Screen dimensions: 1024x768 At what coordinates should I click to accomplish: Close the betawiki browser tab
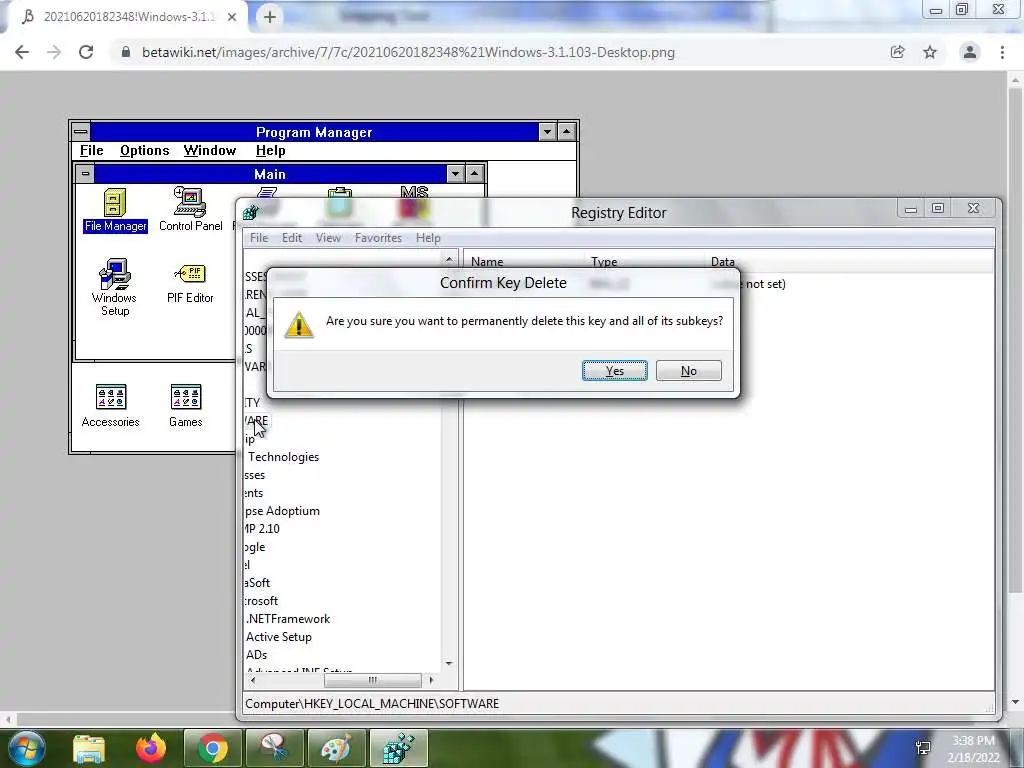click(232, 17)
